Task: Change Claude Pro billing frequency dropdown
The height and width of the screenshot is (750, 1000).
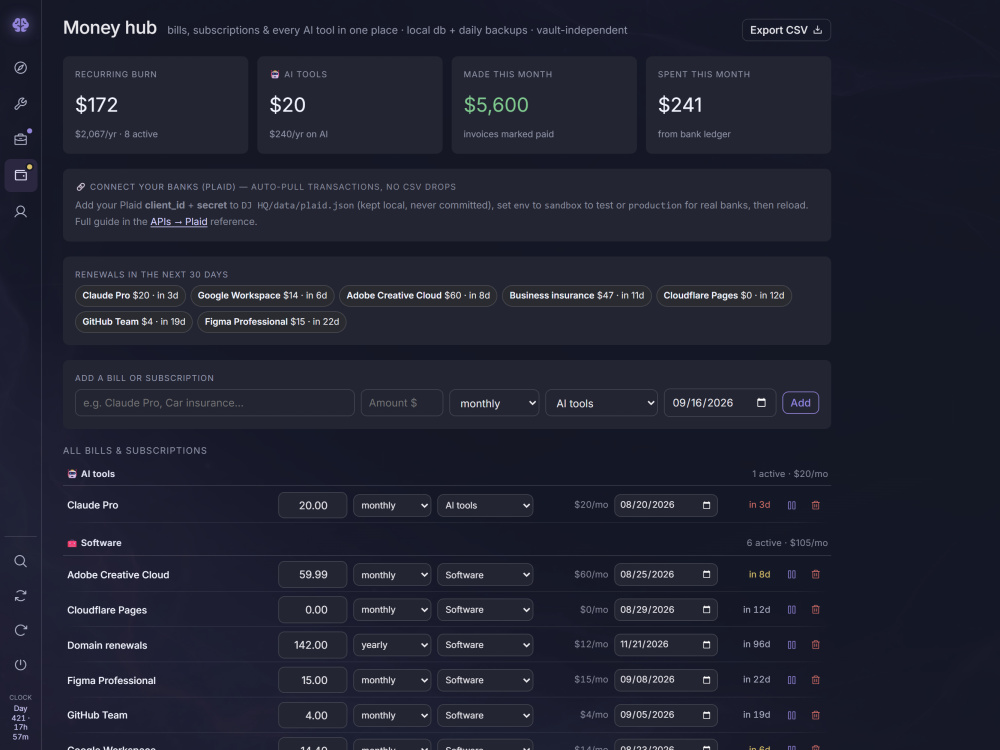Action: pos(392,505)
